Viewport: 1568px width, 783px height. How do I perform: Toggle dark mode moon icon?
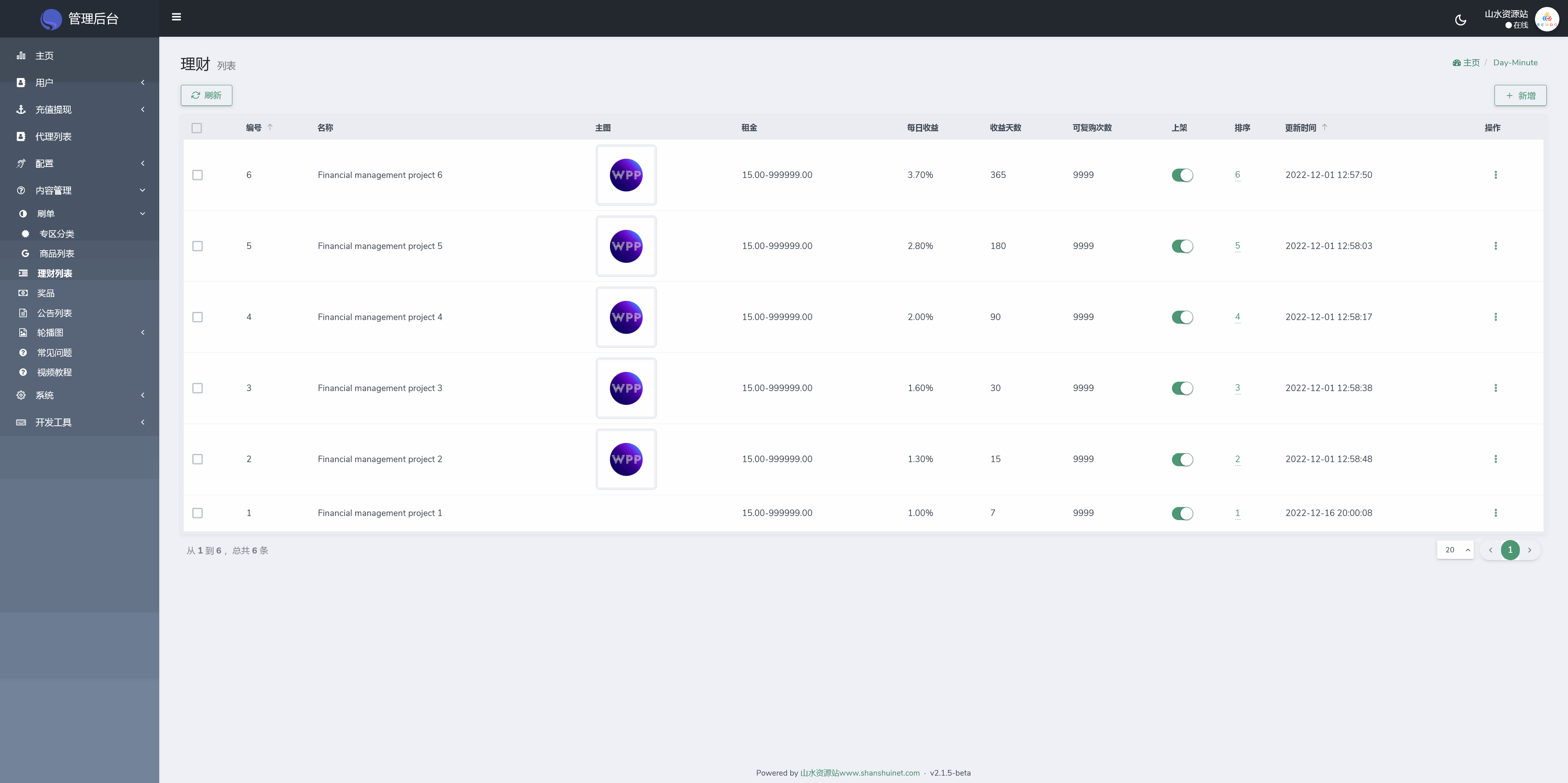pos(1460,20)
